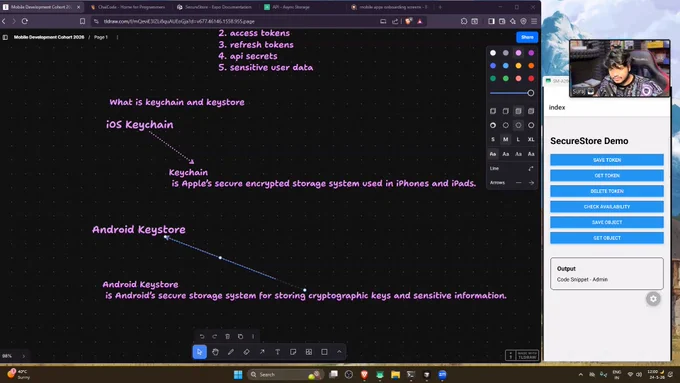Open the Page 1 page menu
The image size is (680, 383).
point(101,37)
